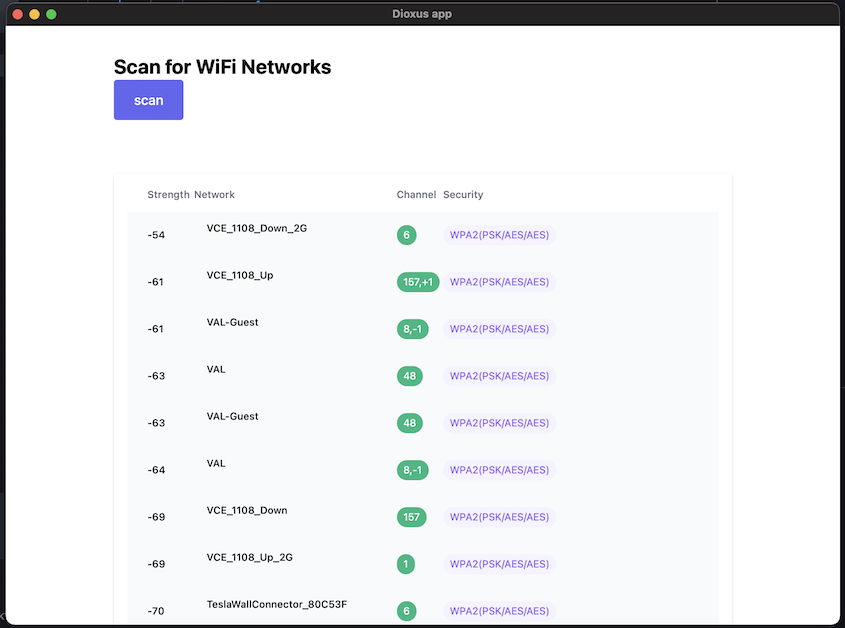This screenshot has width=845, height=628.
Task: Click the WPA2 security tag for VCE_1108_Down
Action: click(x=499, y=517)
